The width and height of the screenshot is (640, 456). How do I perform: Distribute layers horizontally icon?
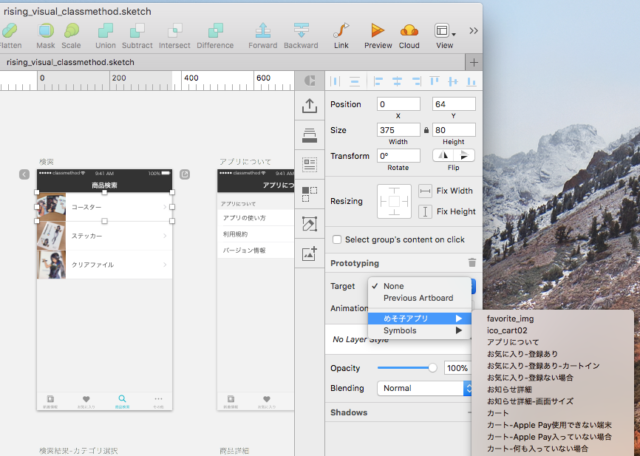(335, 81)
